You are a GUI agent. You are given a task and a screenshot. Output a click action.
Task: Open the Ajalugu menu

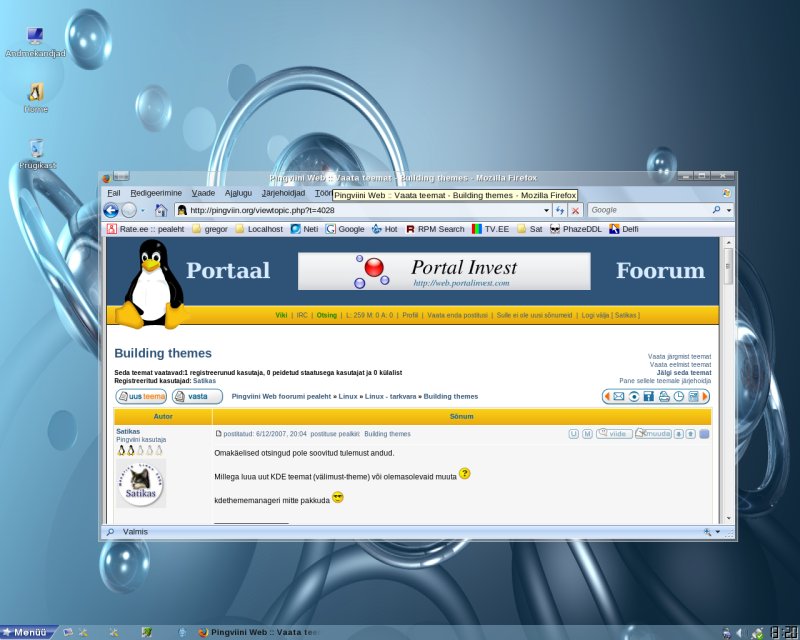coord(238,193)
